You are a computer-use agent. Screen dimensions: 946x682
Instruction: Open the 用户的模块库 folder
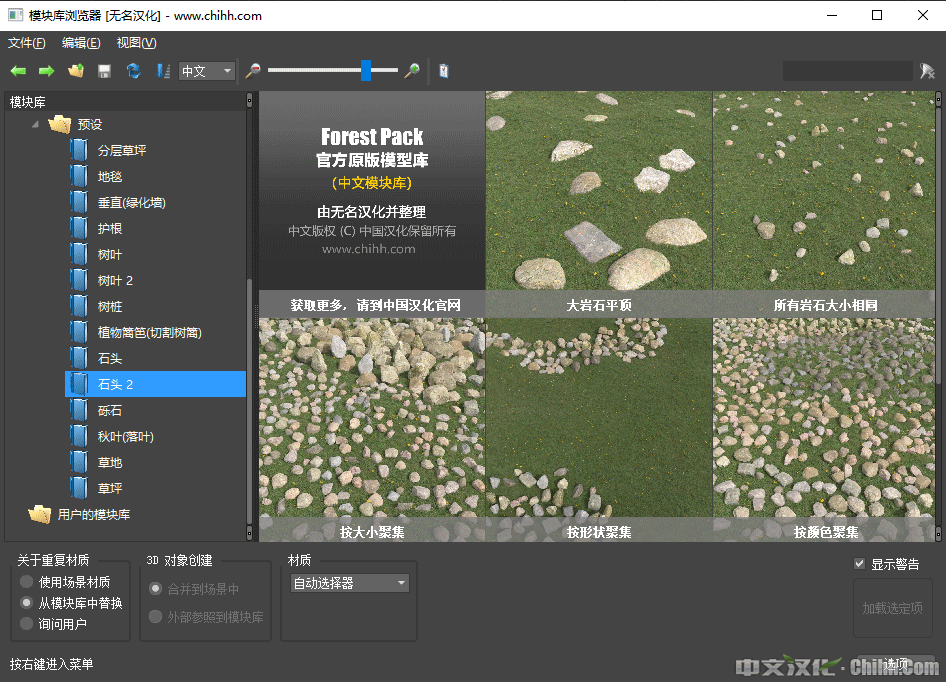point(93,515)
